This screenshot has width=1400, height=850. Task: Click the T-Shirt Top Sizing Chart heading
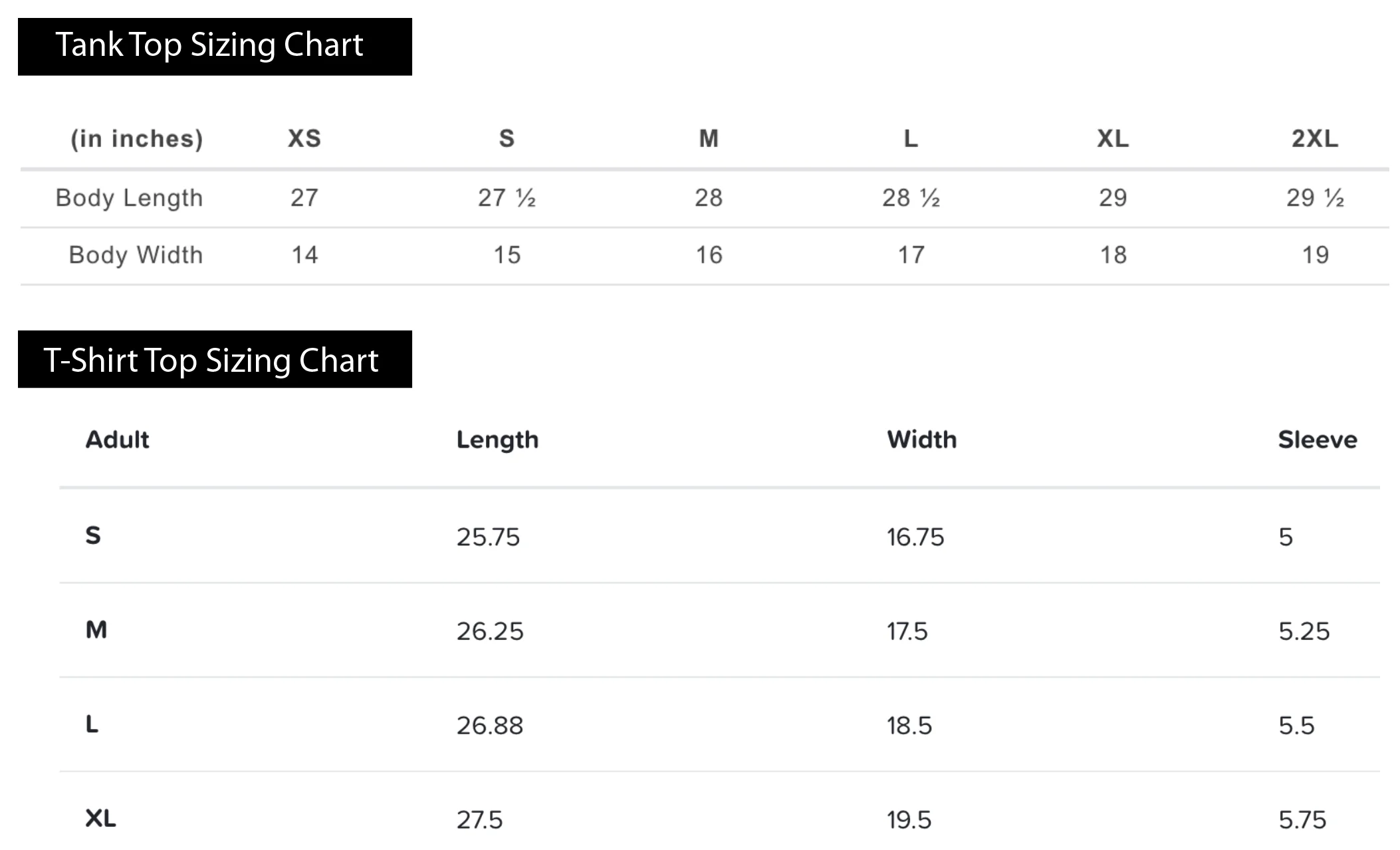[x=211, y=360]
